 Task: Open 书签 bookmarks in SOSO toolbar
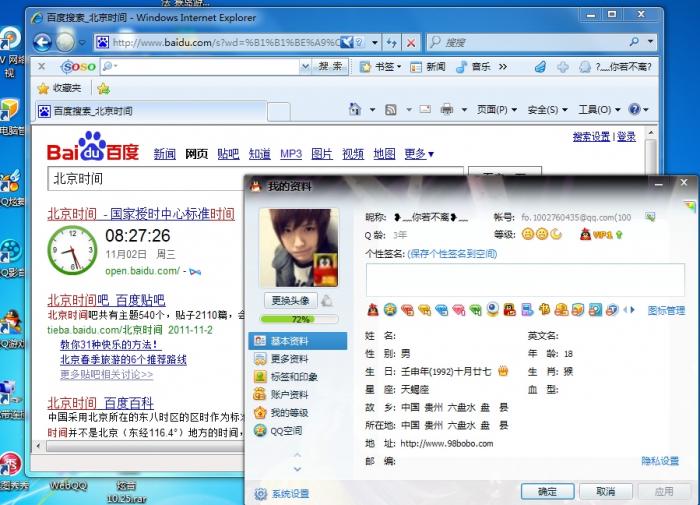tap(381, 67)
